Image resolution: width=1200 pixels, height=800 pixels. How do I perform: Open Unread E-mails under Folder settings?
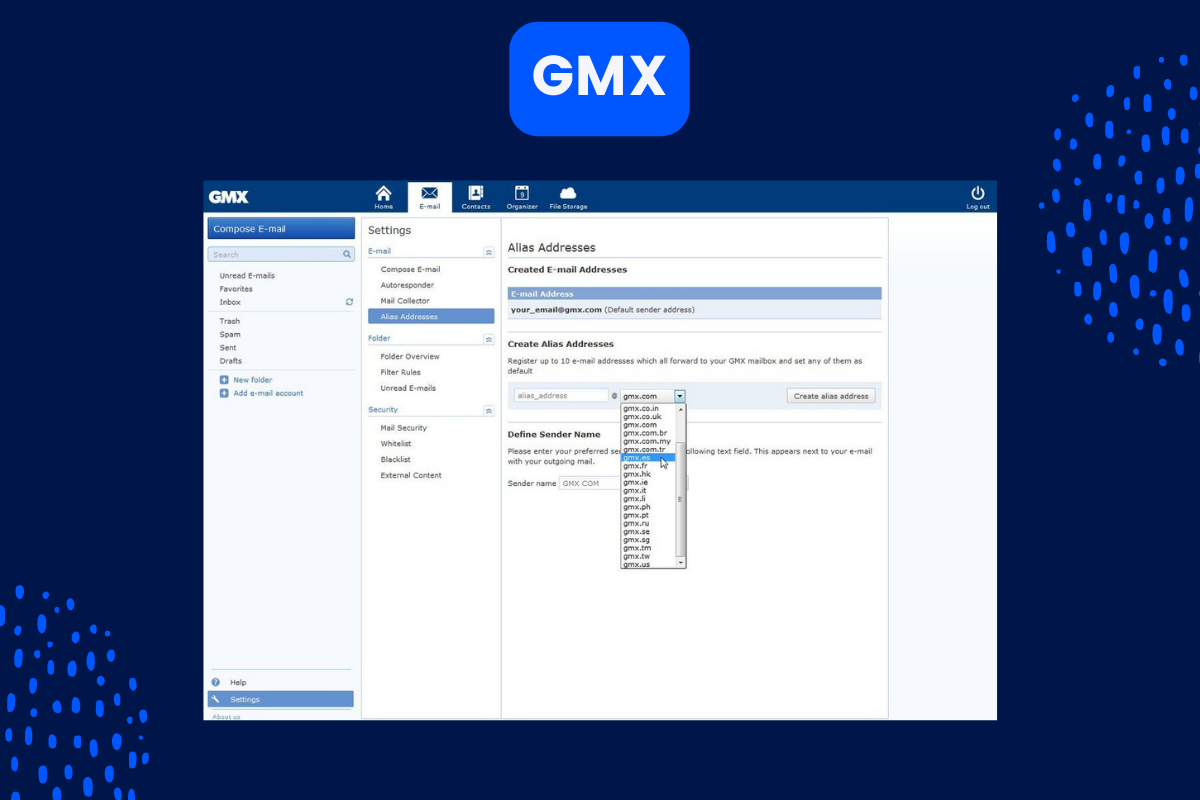[408, 388]
